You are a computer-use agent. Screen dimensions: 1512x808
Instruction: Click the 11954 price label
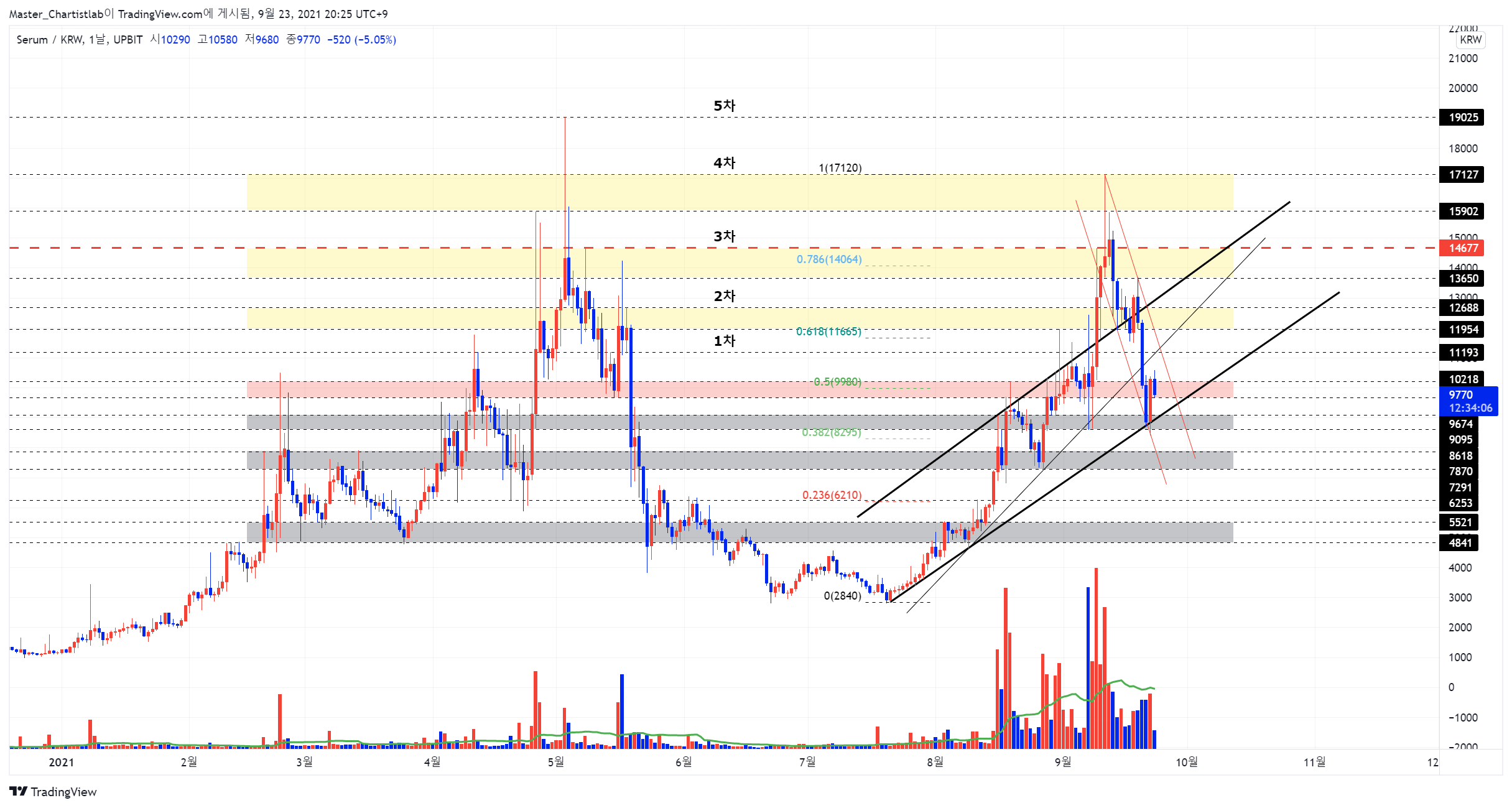pos(1462,330)
